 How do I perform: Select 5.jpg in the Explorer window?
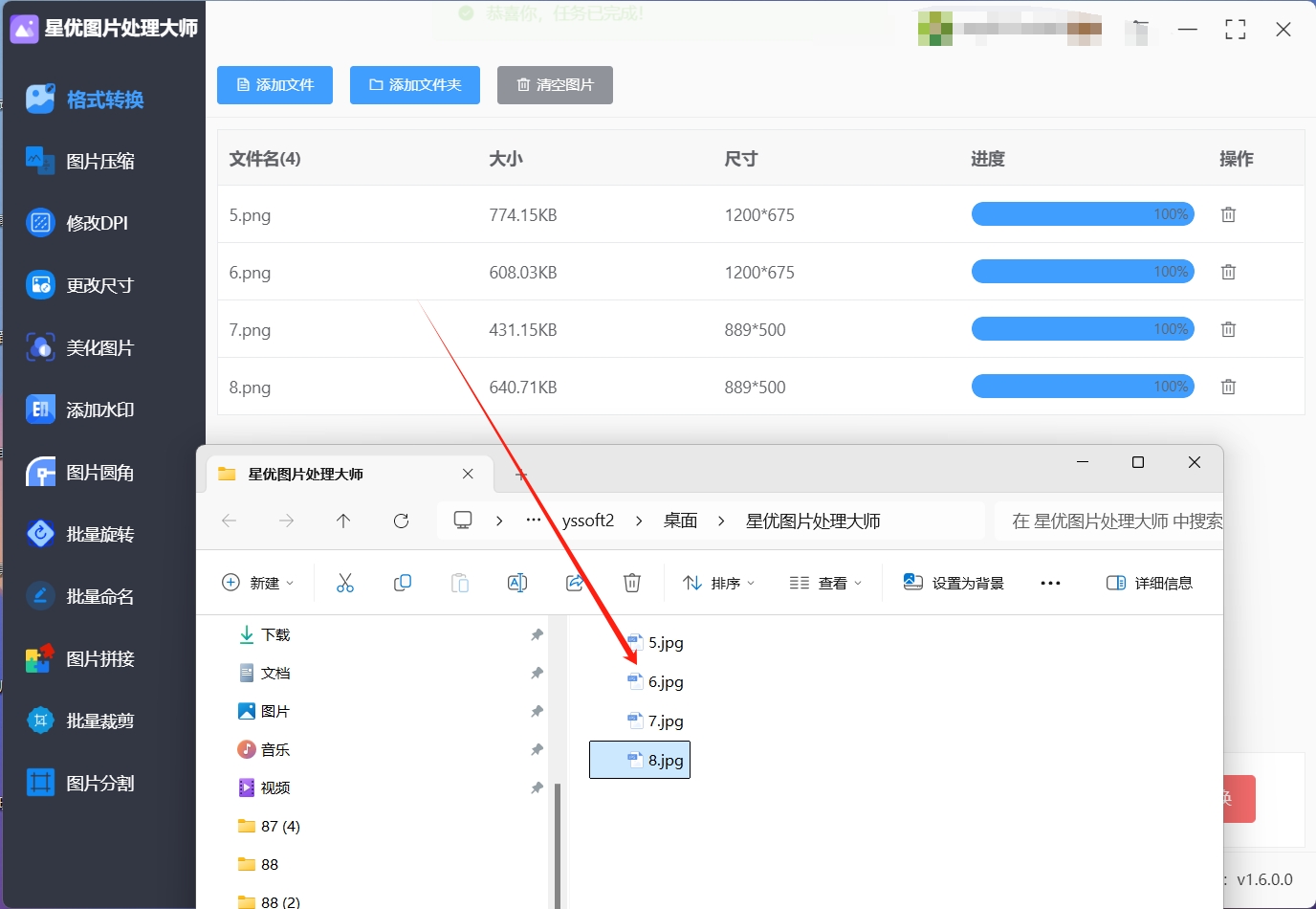coord(655,643)
